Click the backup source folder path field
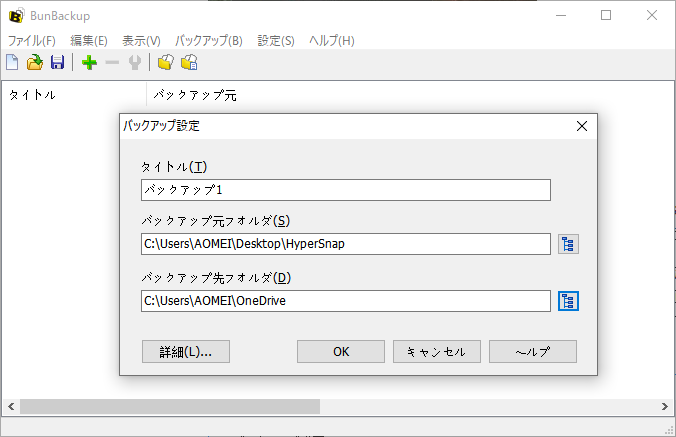 [x=346, y=244]
